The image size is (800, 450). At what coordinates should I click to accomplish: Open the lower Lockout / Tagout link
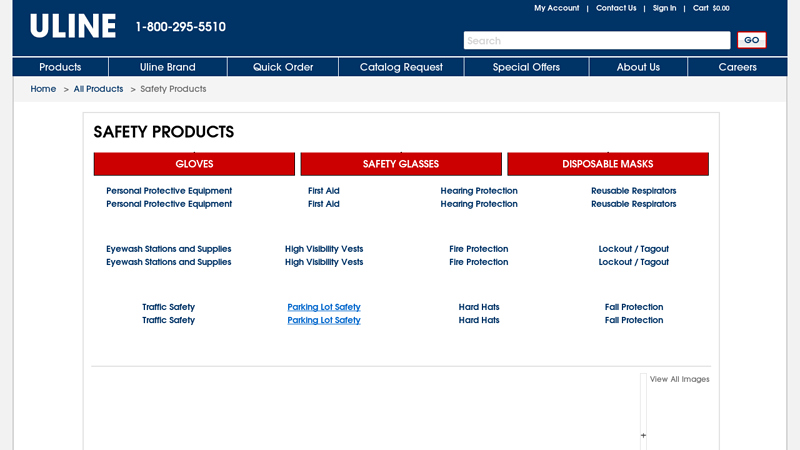coord(634,262)
